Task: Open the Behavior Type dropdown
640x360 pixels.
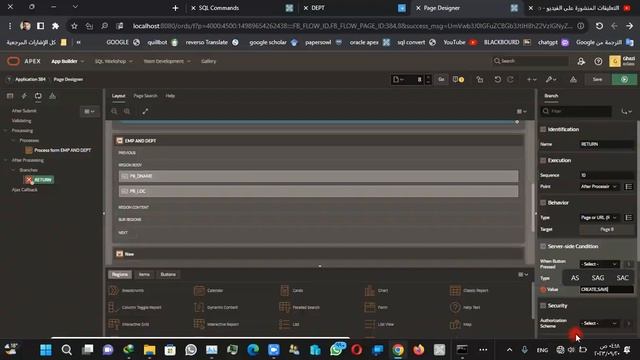Action: (599, 218)
